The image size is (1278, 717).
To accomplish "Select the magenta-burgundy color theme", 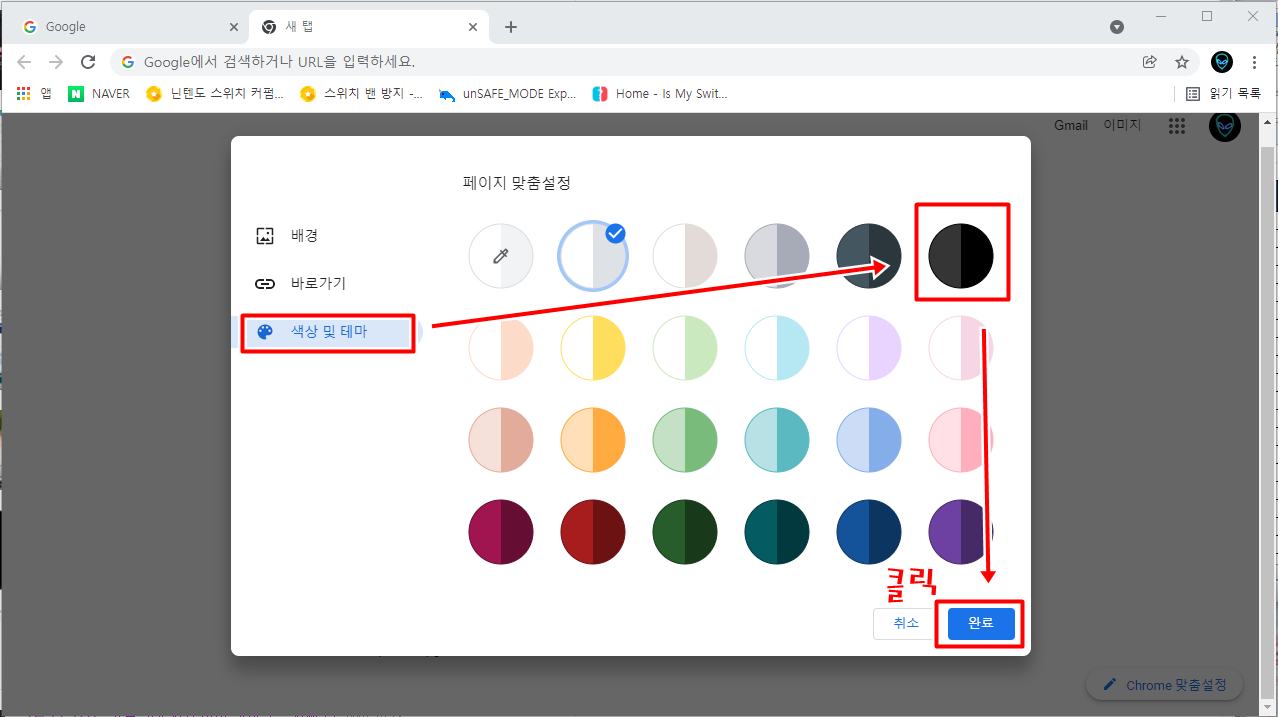I will point(501,532).
